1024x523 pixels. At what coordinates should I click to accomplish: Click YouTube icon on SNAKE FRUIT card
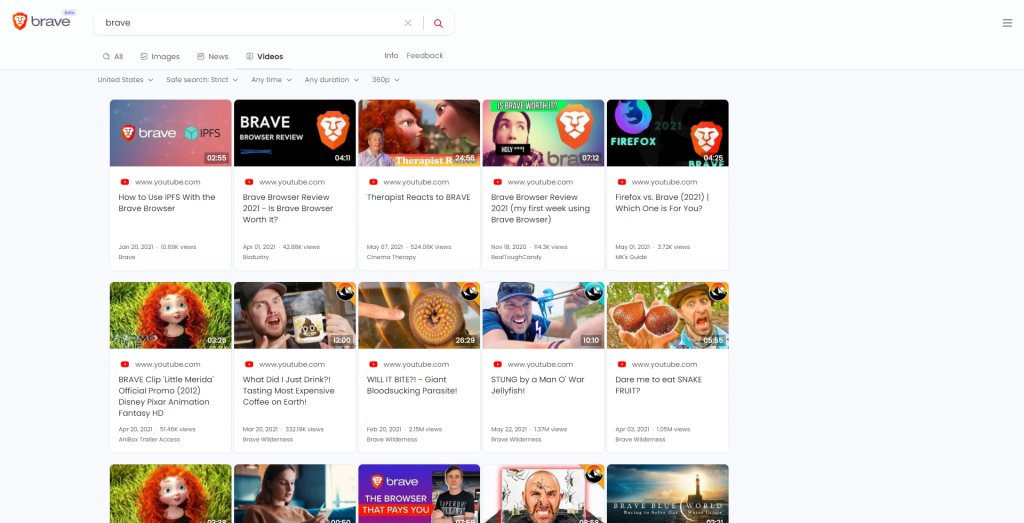(x=621, y=365)
